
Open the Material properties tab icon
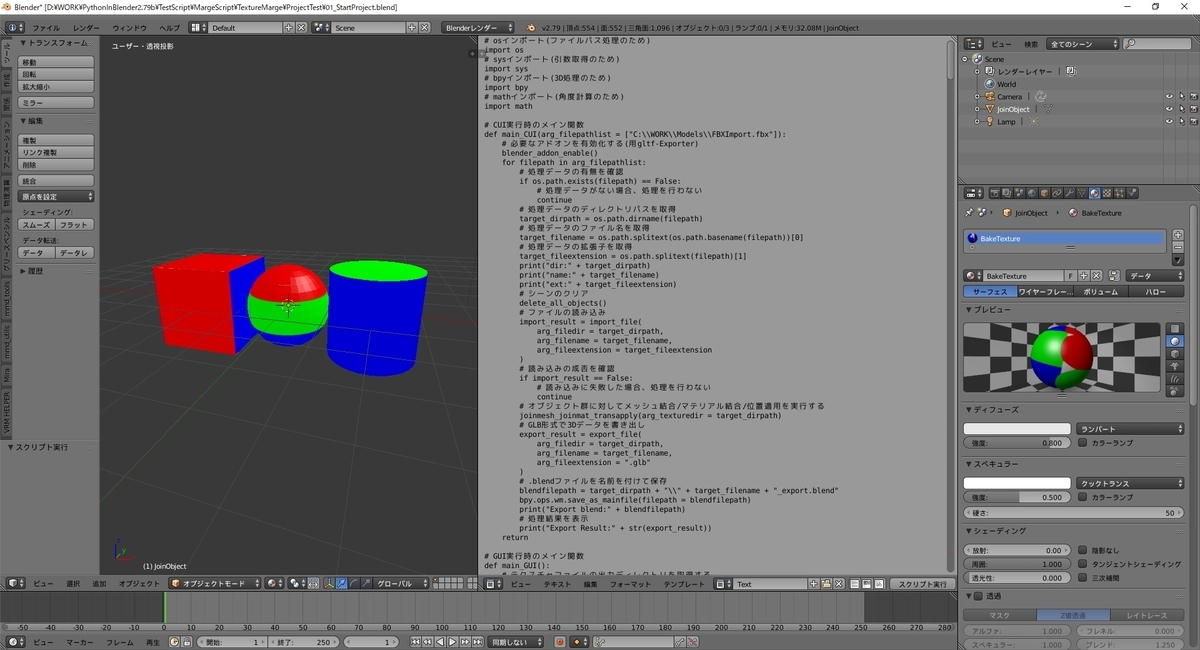click(1094, 193)
